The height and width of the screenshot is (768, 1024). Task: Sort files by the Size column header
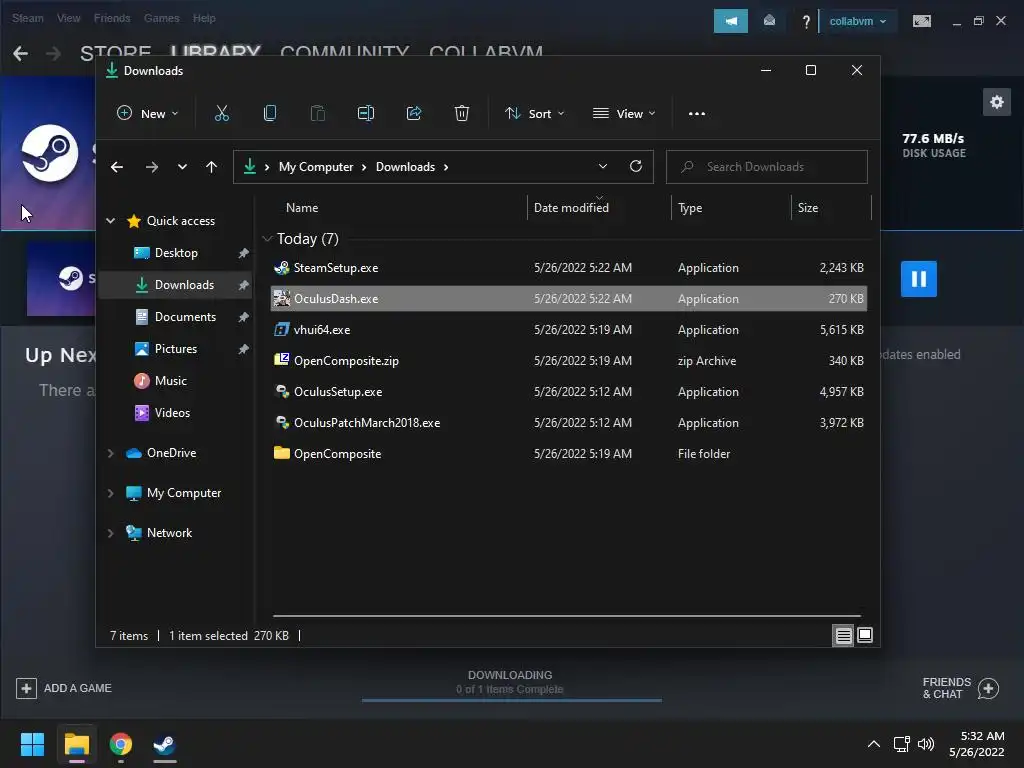[x=808, y=208]
